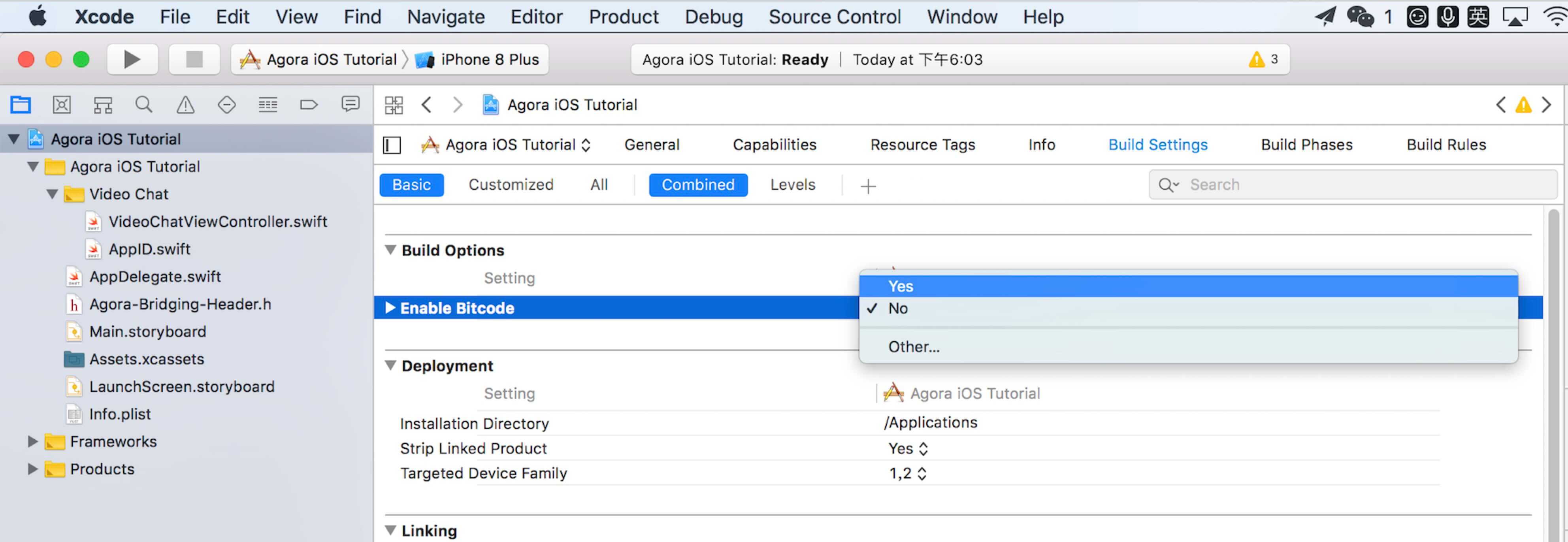Expand the Frameworks folder
This screenshot has width=1568, height=542.
tap(33, 442)
